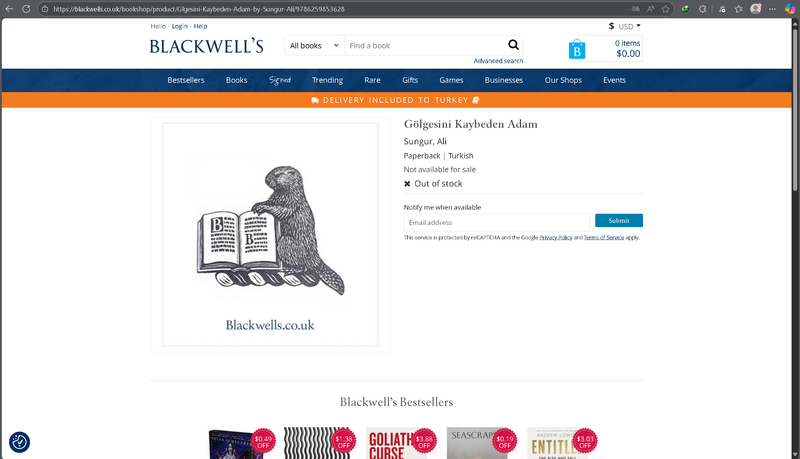The height and width of the screenshot is (459, 800).
Task: Refresh the page with reload icon
Action: (x=26, y=9)
